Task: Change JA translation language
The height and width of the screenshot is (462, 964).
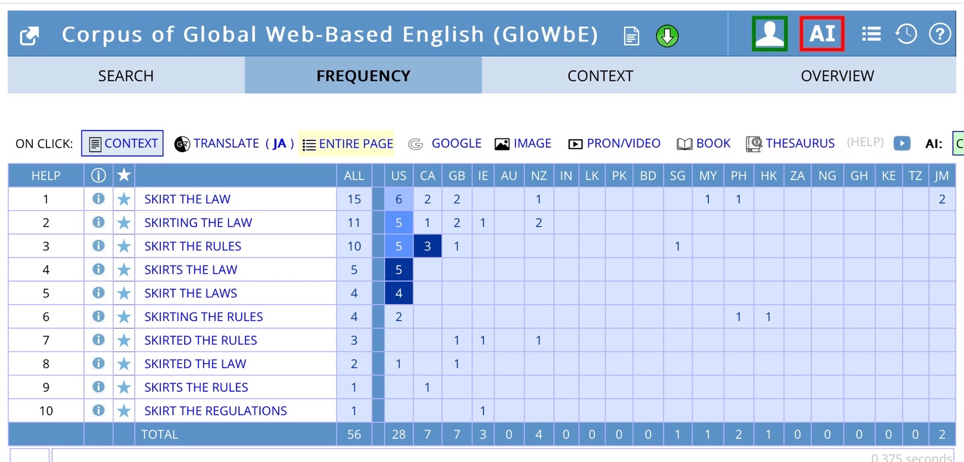Action: coord(279,143)
